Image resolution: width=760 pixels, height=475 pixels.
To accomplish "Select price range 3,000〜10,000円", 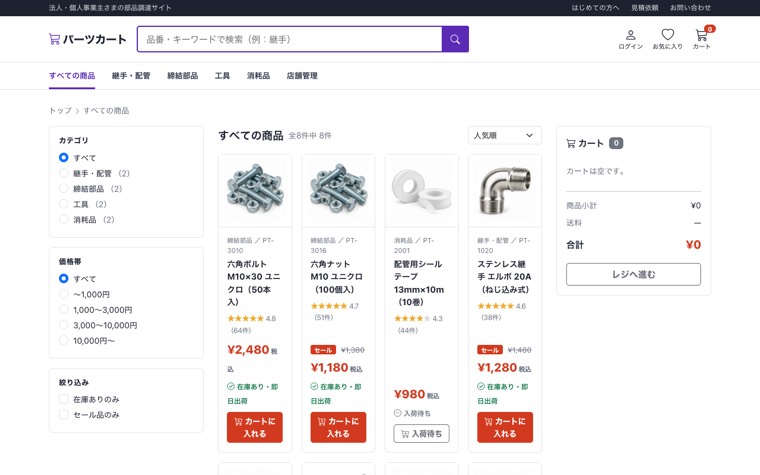I will pos(63,325).
